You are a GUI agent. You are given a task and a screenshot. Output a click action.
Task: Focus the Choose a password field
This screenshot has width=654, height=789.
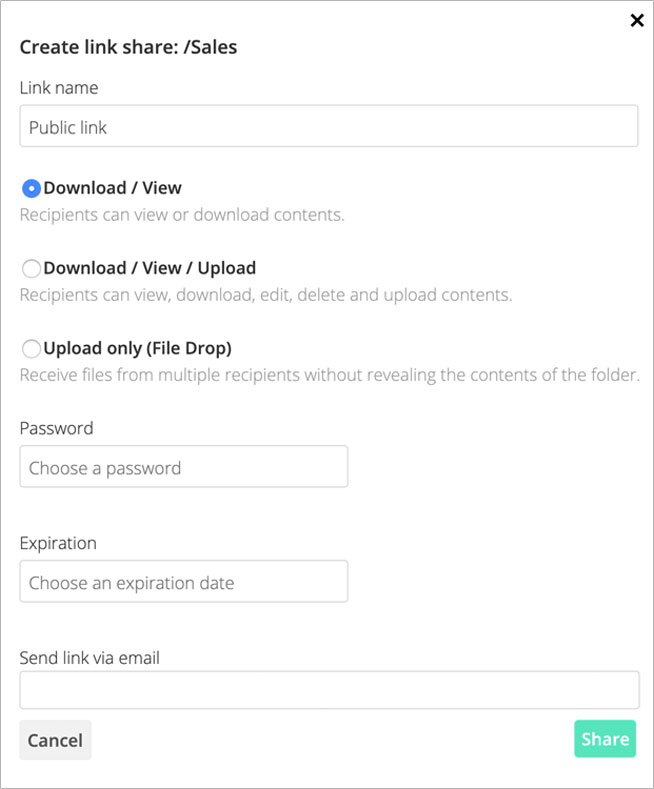pos(184,467)
